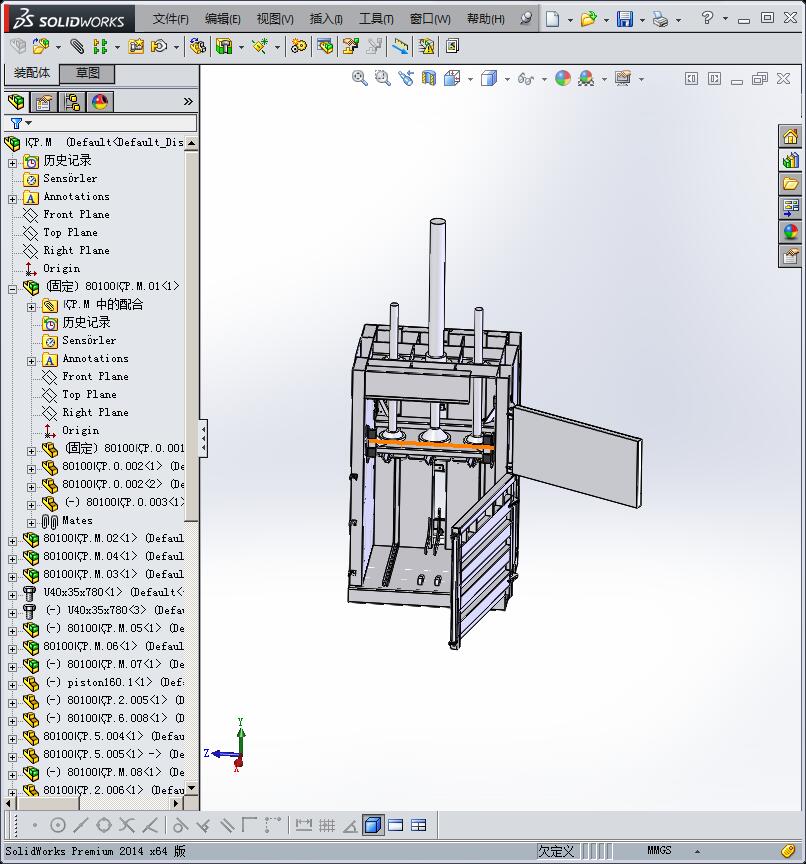Switch to the 草图 tab
This screenshot has width=806, height=864.
pos(87,73)
